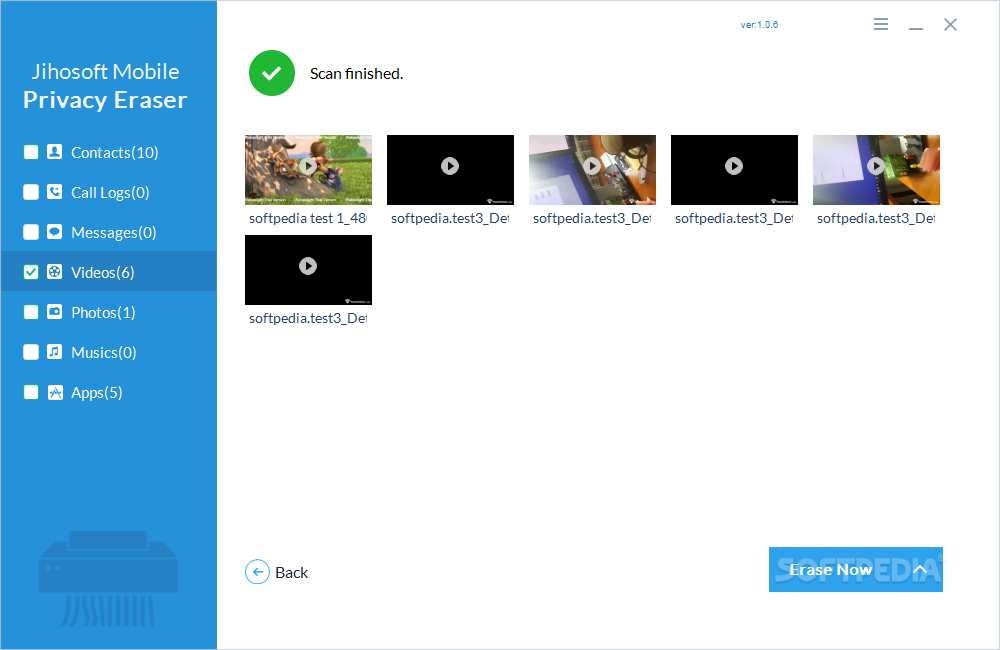
Task: Click the green scan-finished checkmark icon
Action: pos(272,73)
